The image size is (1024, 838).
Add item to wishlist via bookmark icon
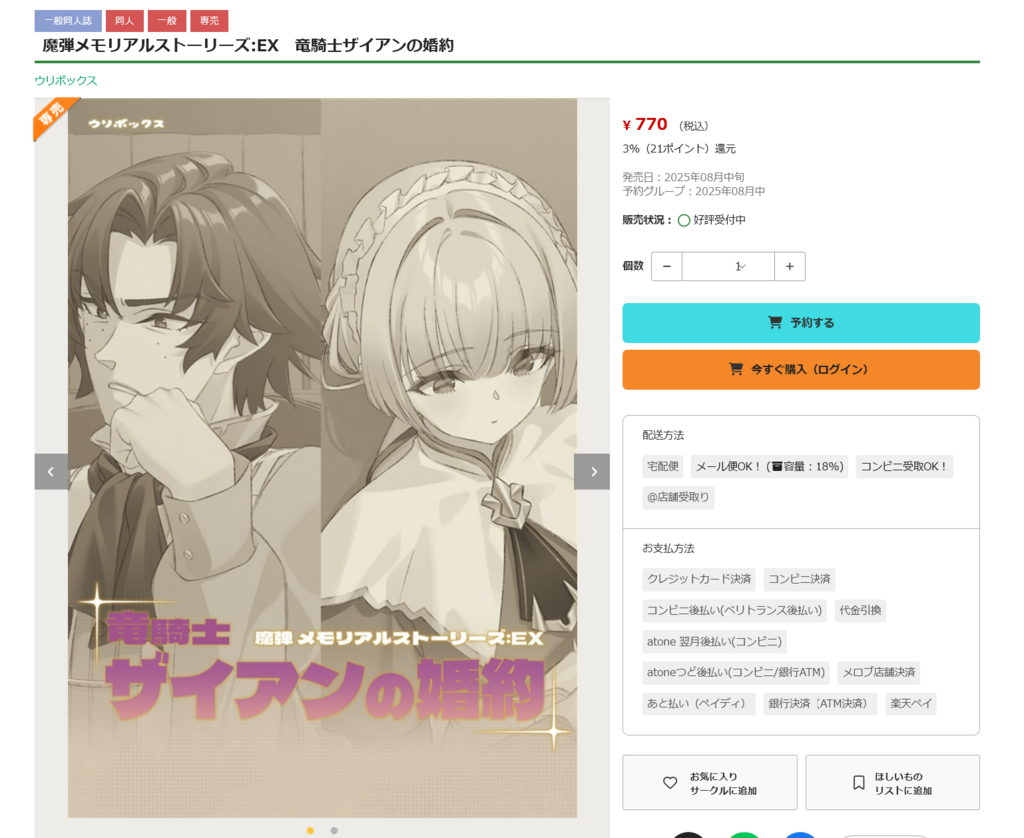(892, 782)
